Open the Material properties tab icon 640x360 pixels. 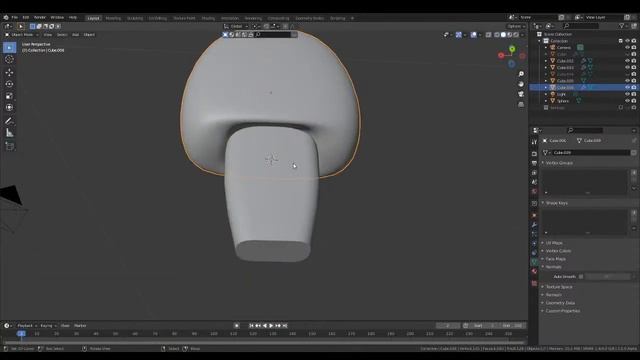click(x=534, y=271)
